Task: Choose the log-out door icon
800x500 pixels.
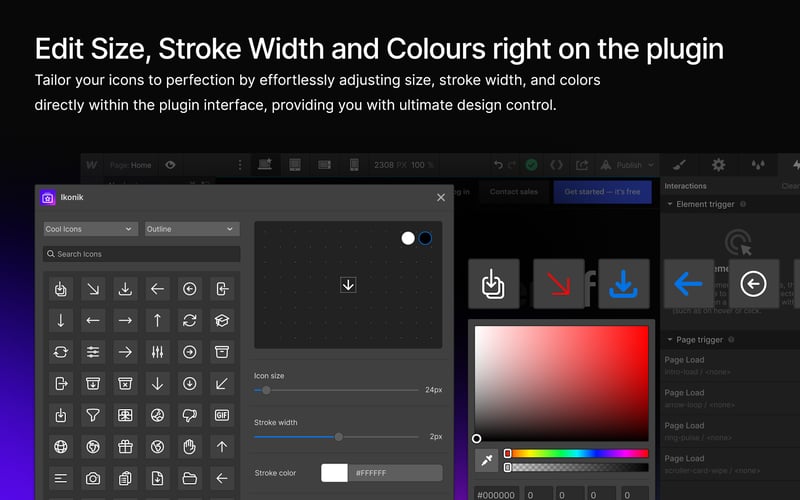Action: tap(61, 384)
